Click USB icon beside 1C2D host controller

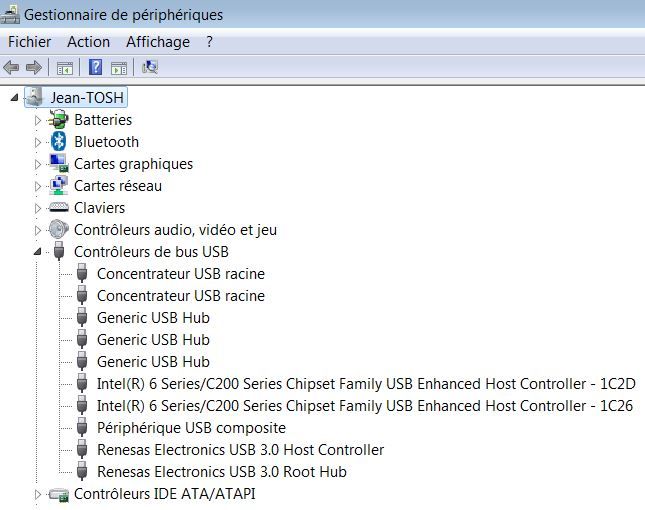tap(82, 383)
